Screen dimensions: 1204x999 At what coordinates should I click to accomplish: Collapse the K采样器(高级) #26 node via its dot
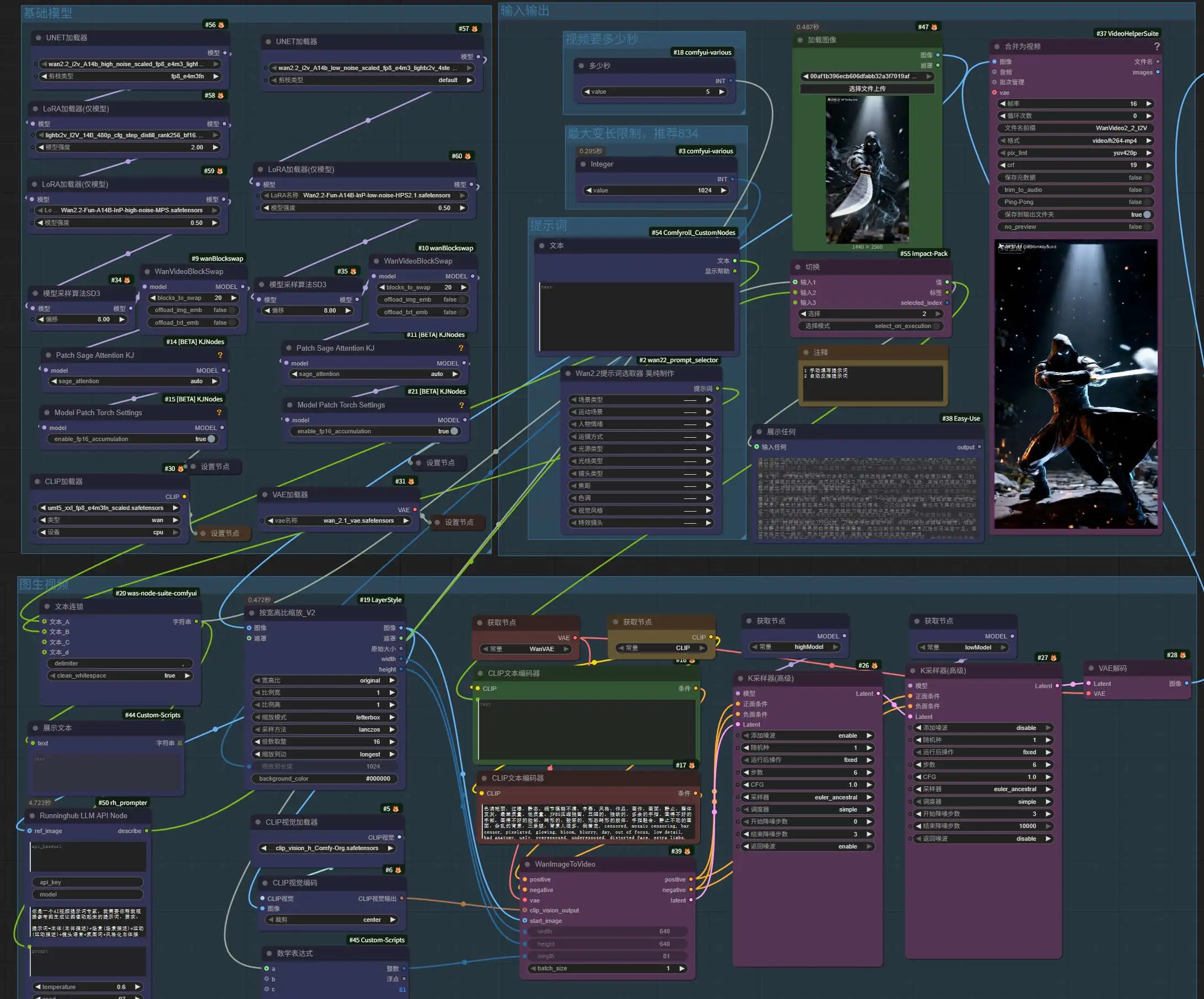[x=740, y=679]
